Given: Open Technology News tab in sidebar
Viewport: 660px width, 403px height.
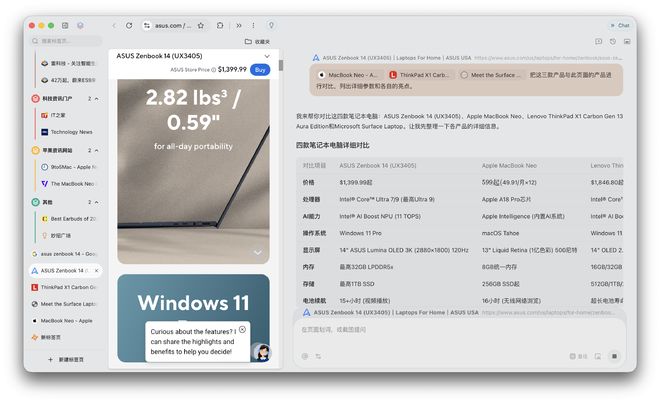Looking at the screenshot, I should [x=71, y=132].
